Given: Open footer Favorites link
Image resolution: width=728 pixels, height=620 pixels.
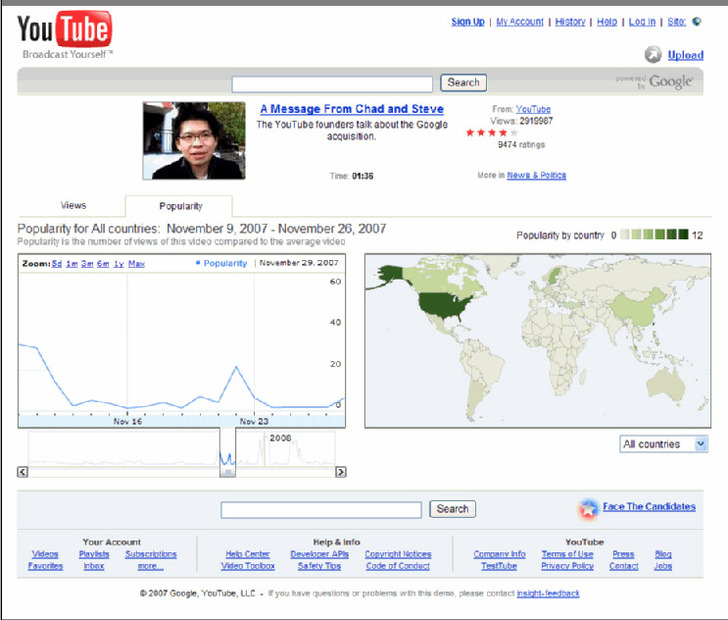Looking at the screenshot, I should click(x=45, y=566).
